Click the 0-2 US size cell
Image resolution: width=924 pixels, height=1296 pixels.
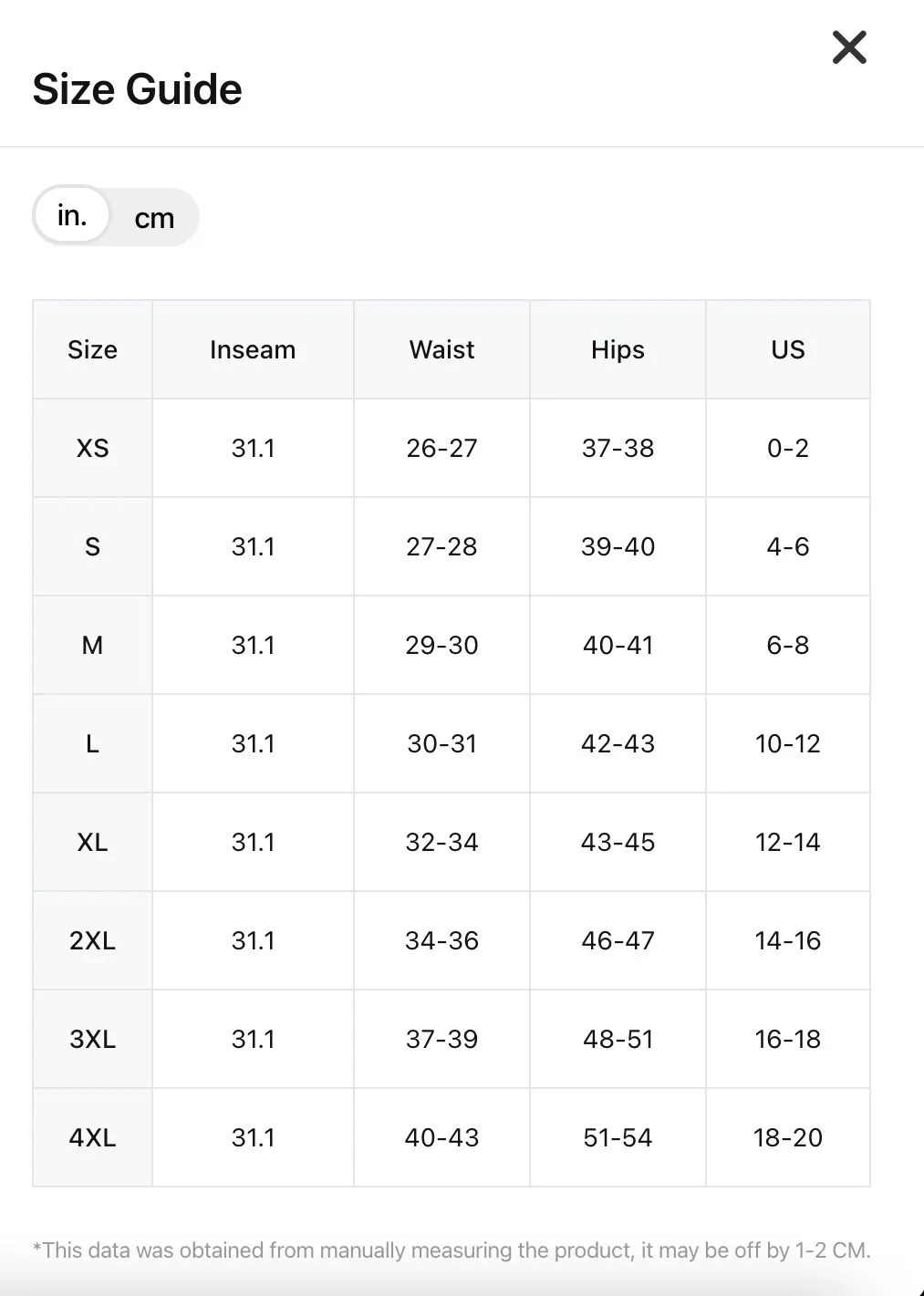788,448
